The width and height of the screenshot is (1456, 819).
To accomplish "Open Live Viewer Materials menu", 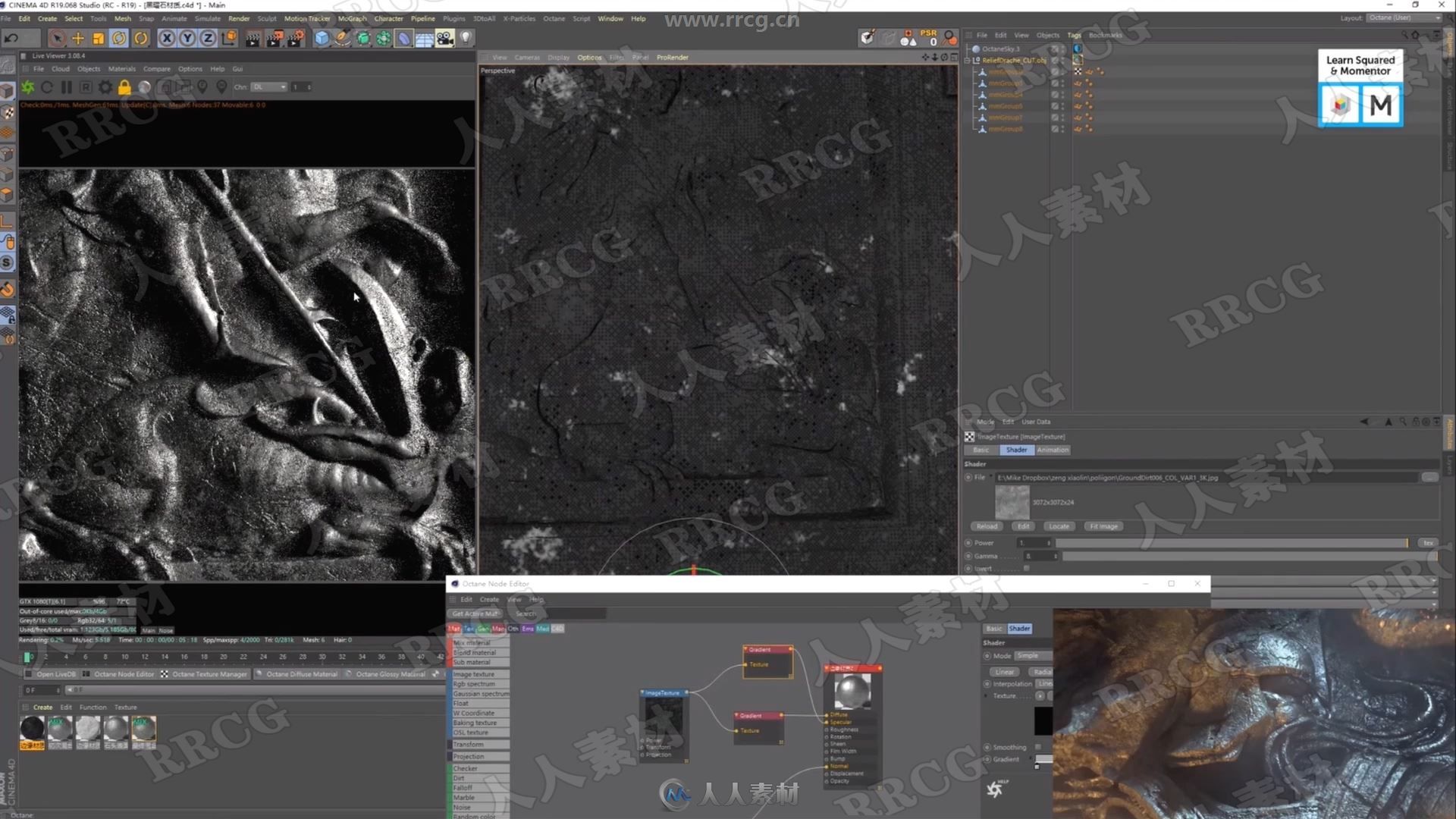I will pos(121,69).
